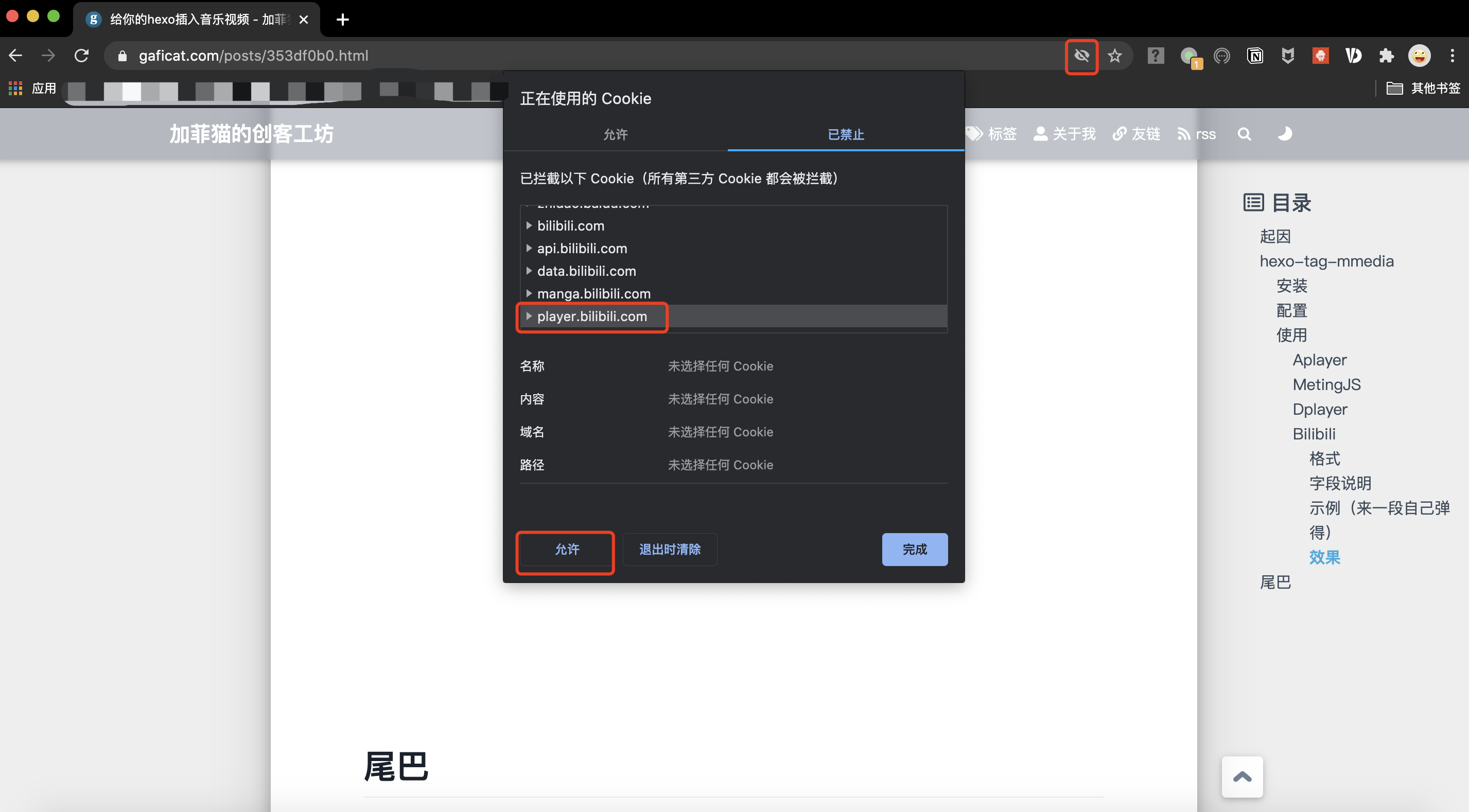Expand the data.bilibili.com cookie entry
Screen dimensions: 1469x812
click(529, 271)
